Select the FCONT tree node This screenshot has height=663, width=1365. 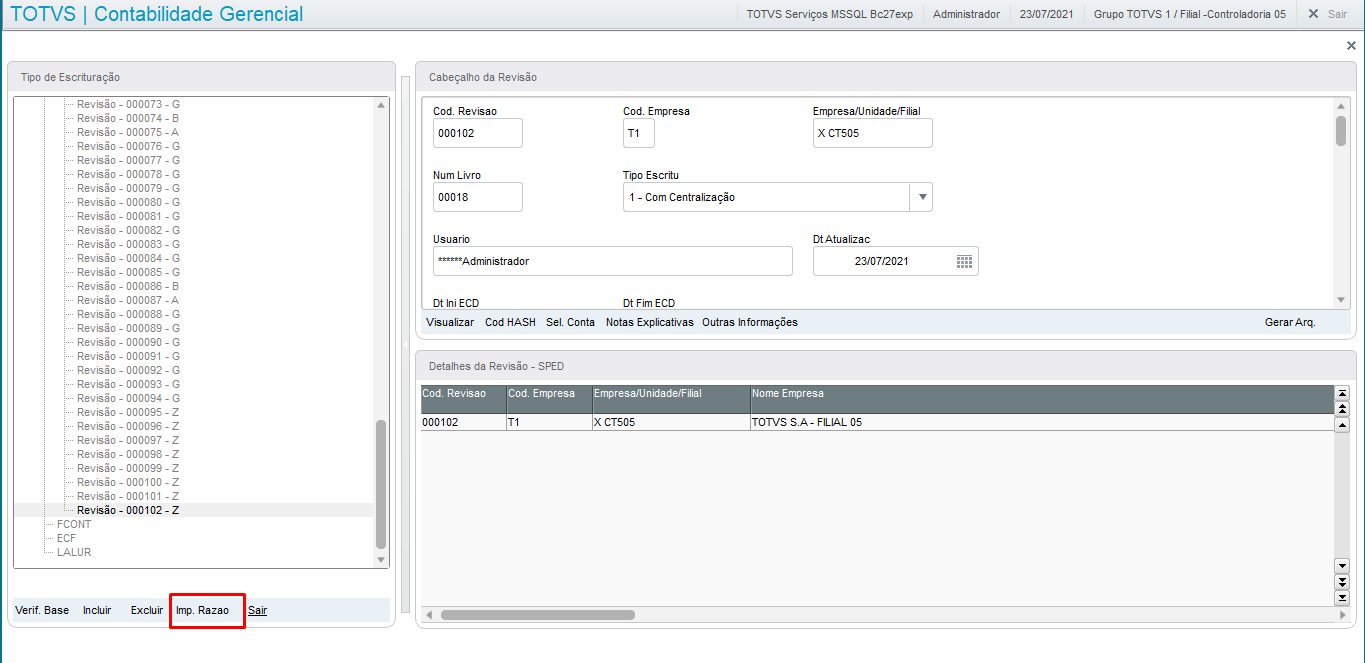74,524
